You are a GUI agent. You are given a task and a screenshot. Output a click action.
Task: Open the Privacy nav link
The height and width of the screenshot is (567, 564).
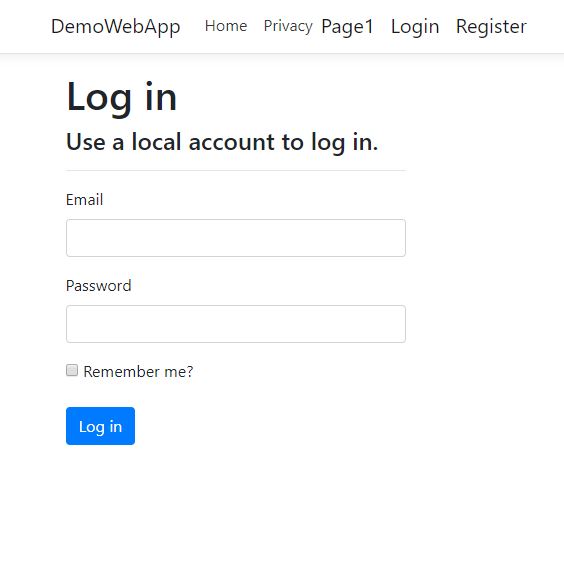288,26
